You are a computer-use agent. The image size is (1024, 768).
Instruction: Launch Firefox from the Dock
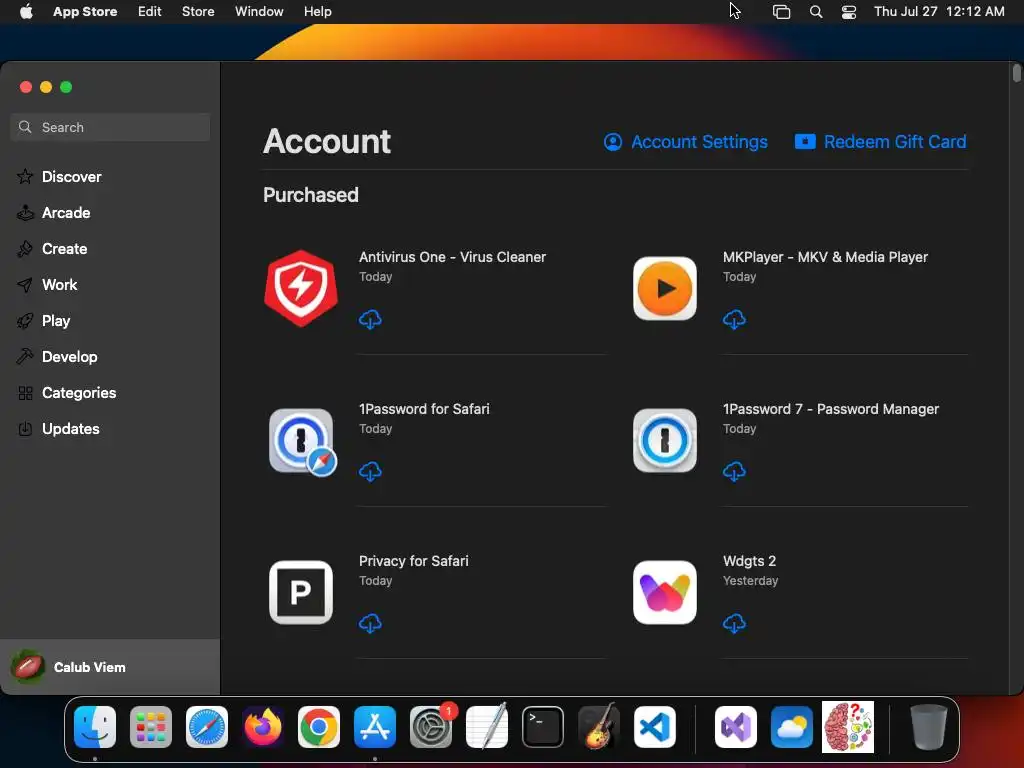[263, 727]
